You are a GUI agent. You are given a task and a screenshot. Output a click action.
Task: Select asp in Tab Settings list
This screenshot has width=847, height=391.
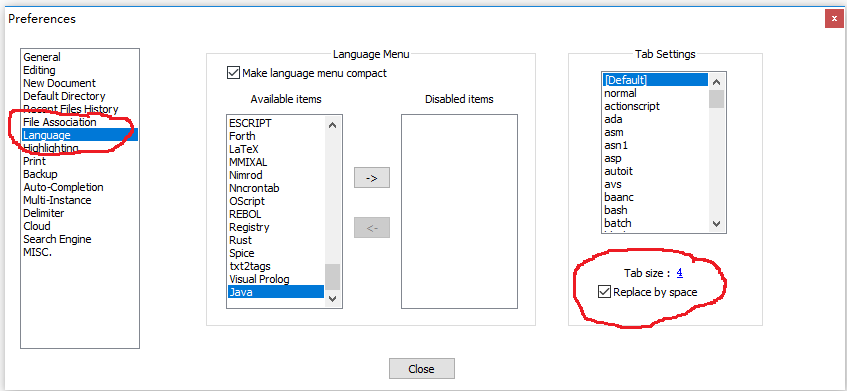coord(655,158)
